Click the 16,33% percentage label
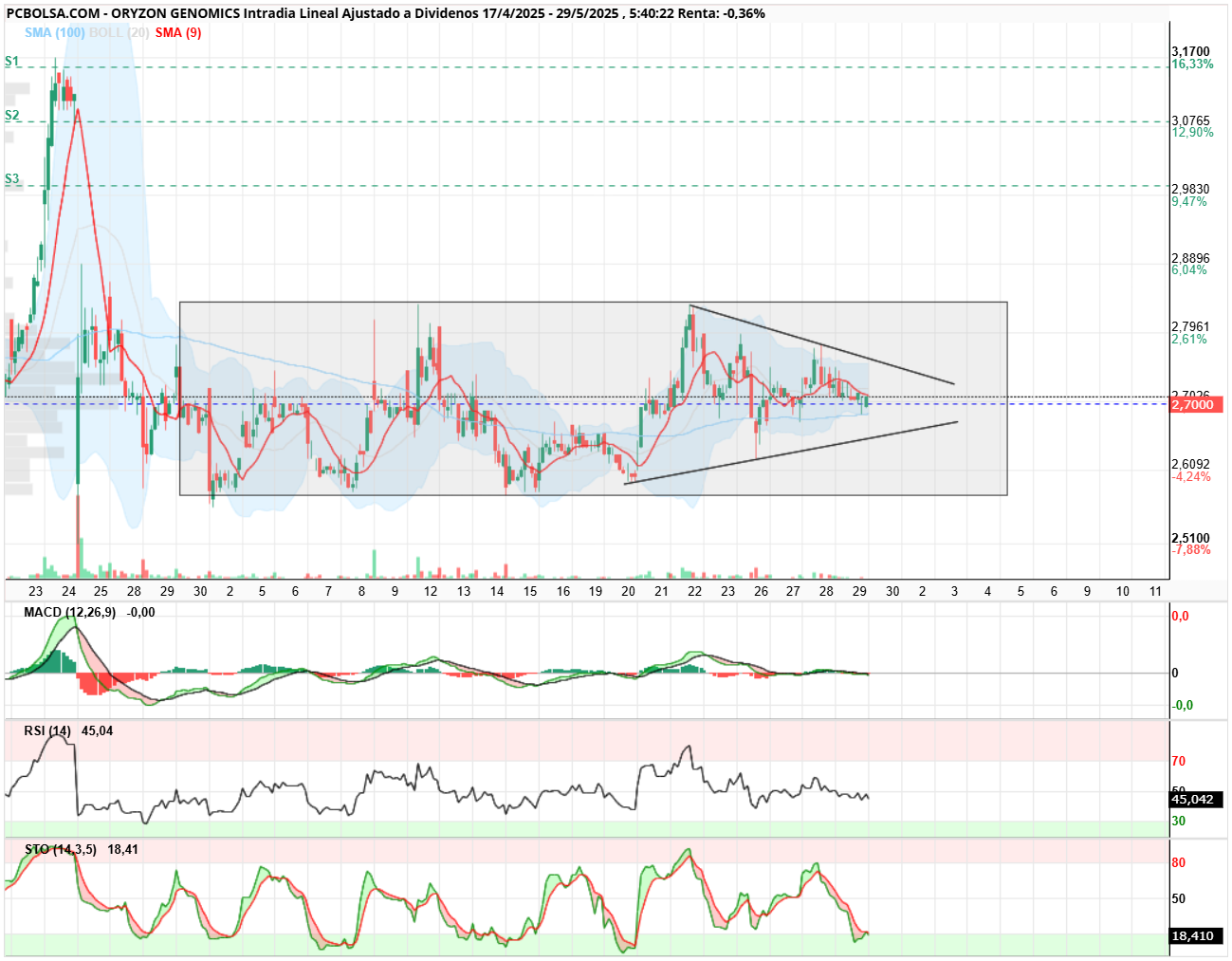The height and width of the screenshot is (961, 1232). (1192, 64)
